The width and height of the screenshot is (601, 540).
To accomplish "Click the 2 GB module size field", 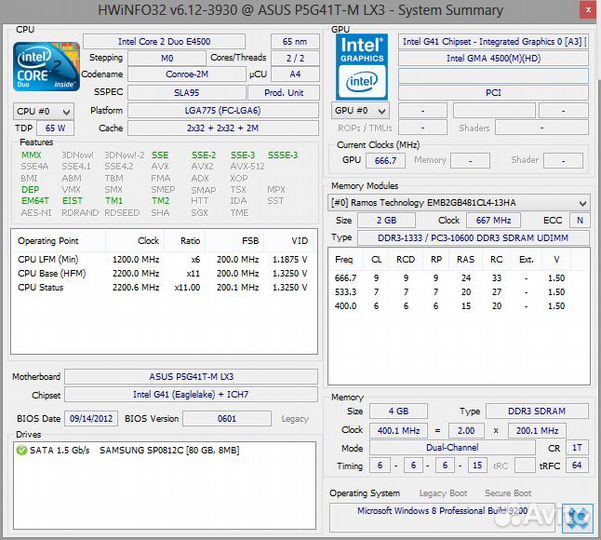I will (386, 220).
